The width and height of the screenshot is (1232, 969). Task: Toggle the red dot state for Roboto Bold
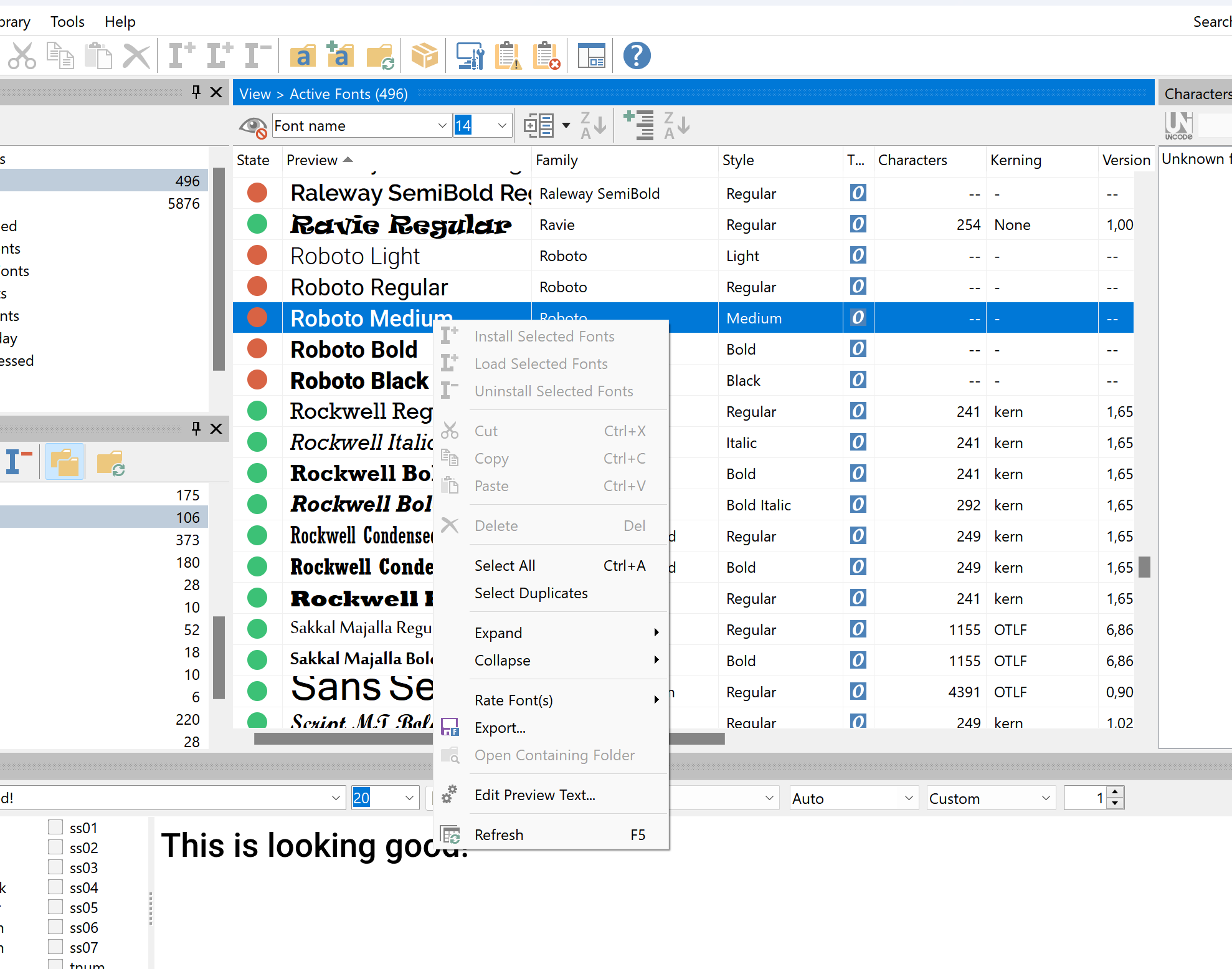258,349
